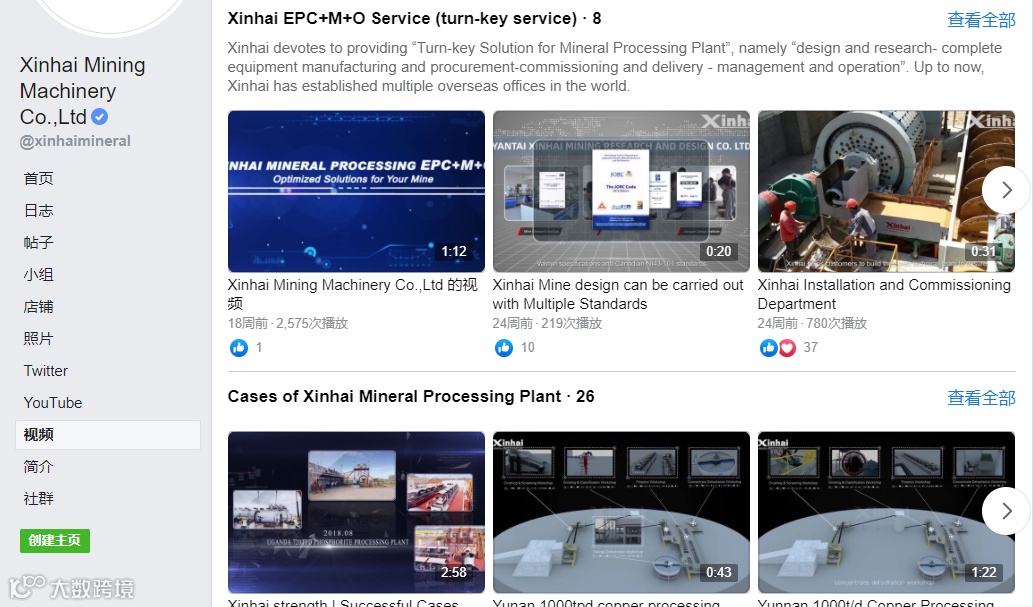Click the Xinhai Mining Machinery Co.,Ltd page name
The height and width of the screenshot is (607, 1033).
point(82,91)
